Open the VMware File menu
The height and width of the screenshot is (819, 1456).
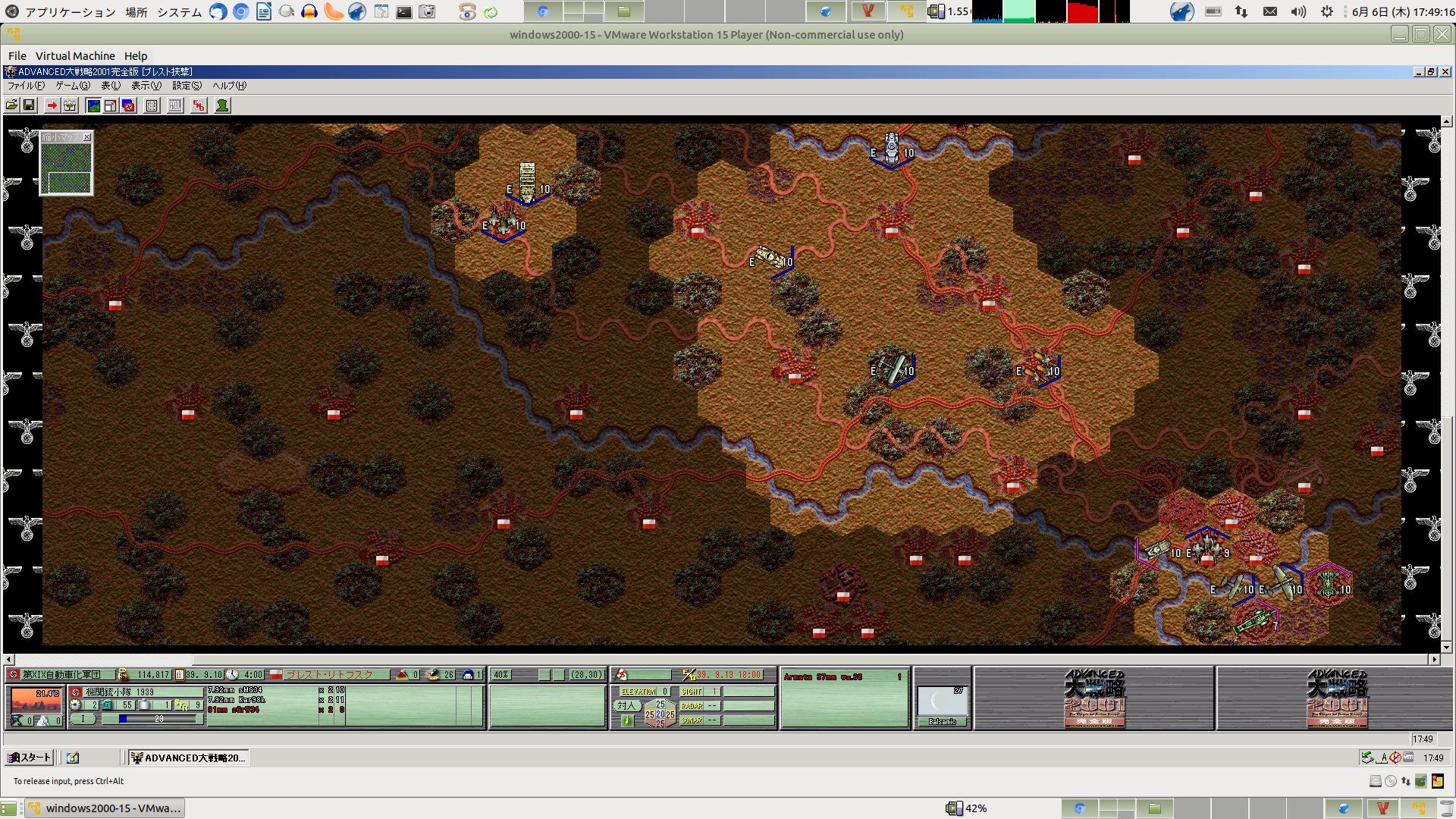pos(17,56)
